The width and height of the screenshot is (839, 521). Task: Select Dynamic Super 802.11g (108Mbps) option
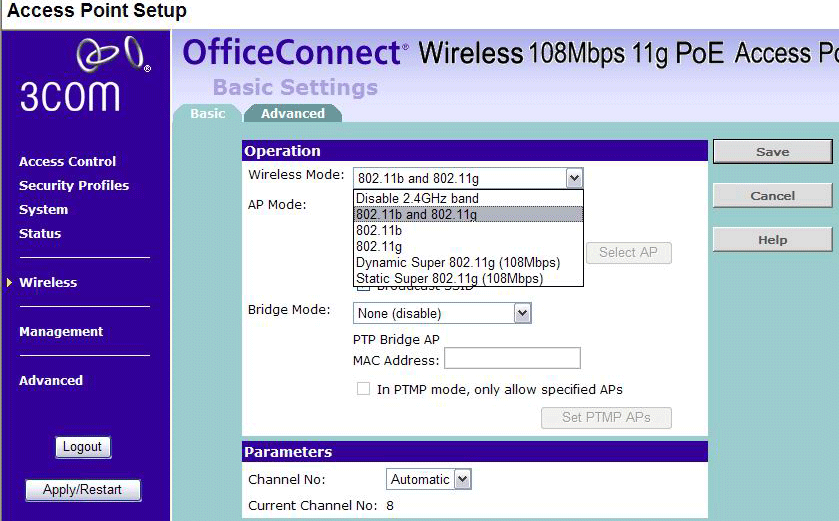click(x=457, y=262)
